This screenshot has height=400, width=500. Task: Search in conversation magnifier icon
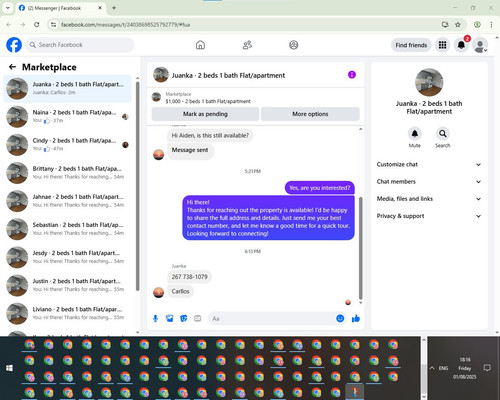point(443,134)
